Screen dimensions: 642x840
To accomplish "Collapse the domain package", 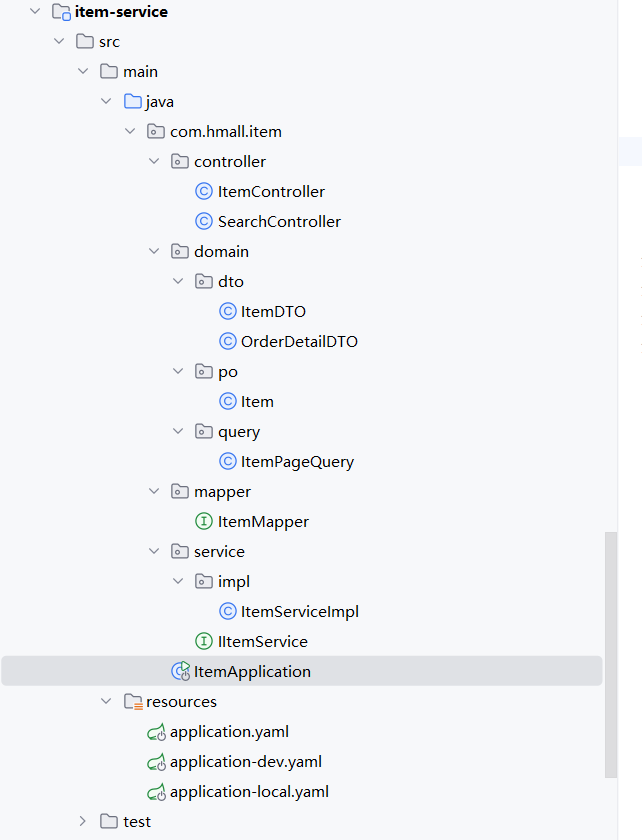I will pyautogui.click(x=154, y=251).
